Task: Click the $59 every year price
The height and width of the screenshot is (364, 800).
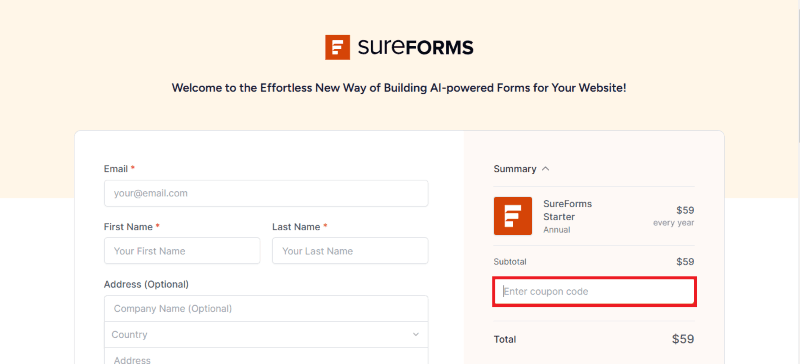Action: tap(674, 216)
